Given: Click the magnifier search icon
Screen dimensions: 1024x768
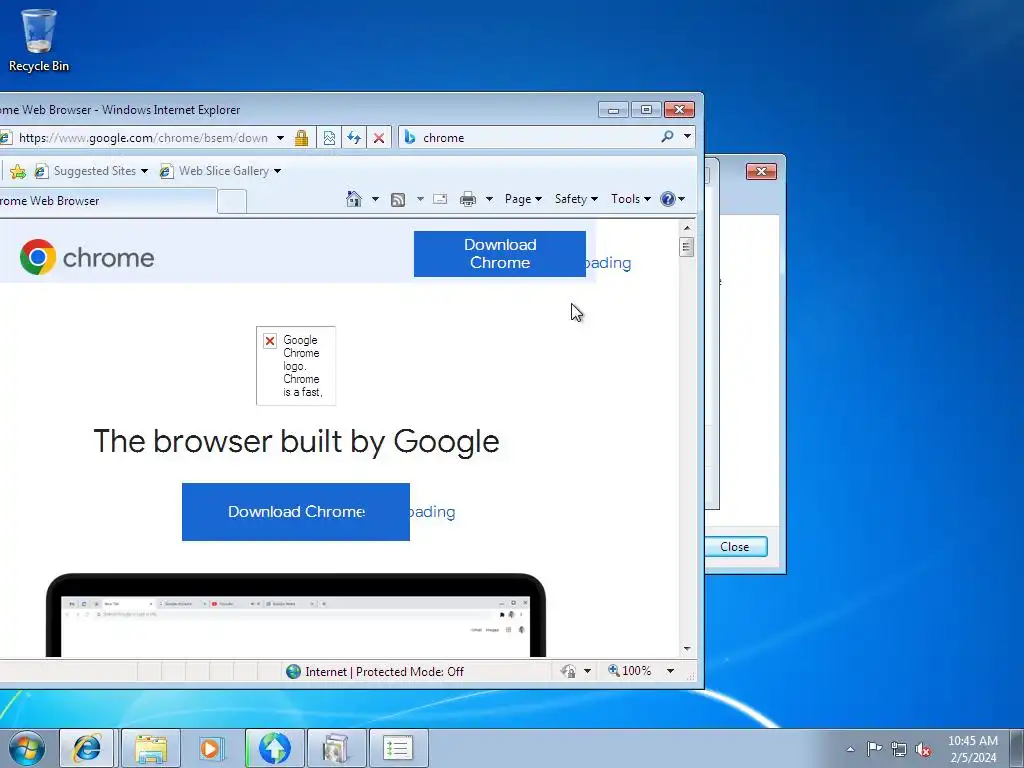Looking at the screenshot, I should pos(667,136).
